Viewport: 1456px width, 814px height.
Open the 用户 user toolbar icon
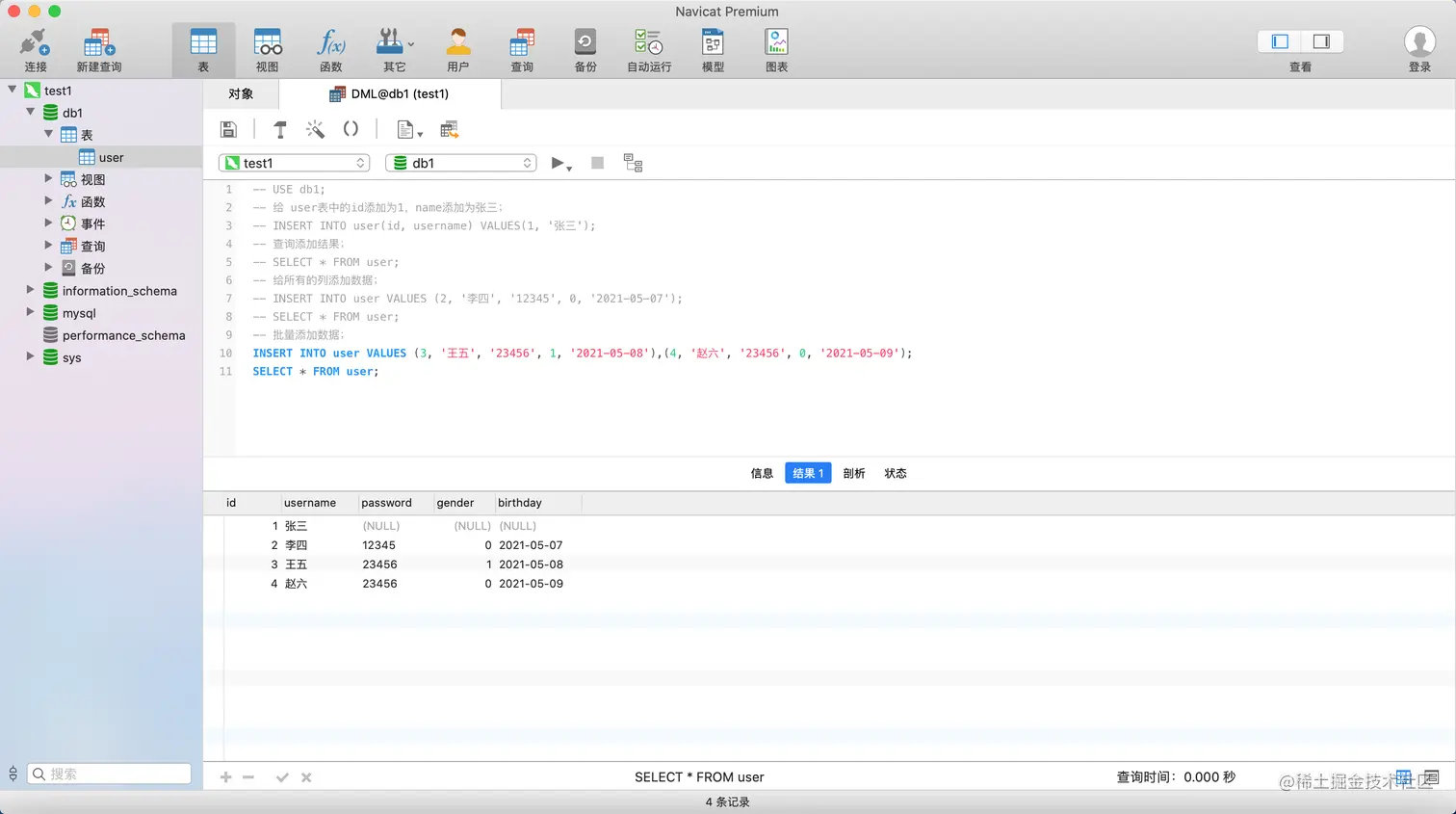[458, 50]
